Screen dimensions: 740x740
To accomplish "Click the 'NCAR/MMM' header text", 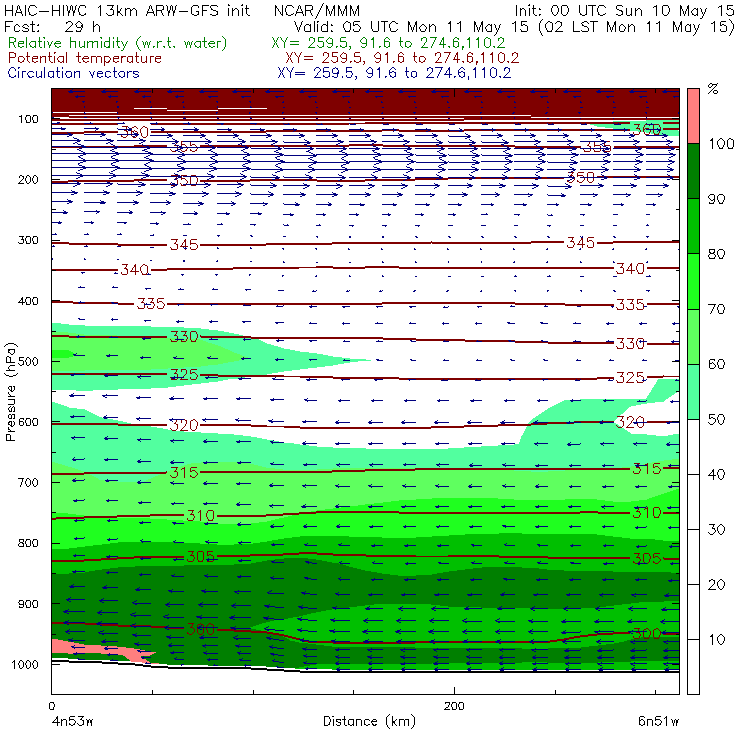I will coord(317,11).
